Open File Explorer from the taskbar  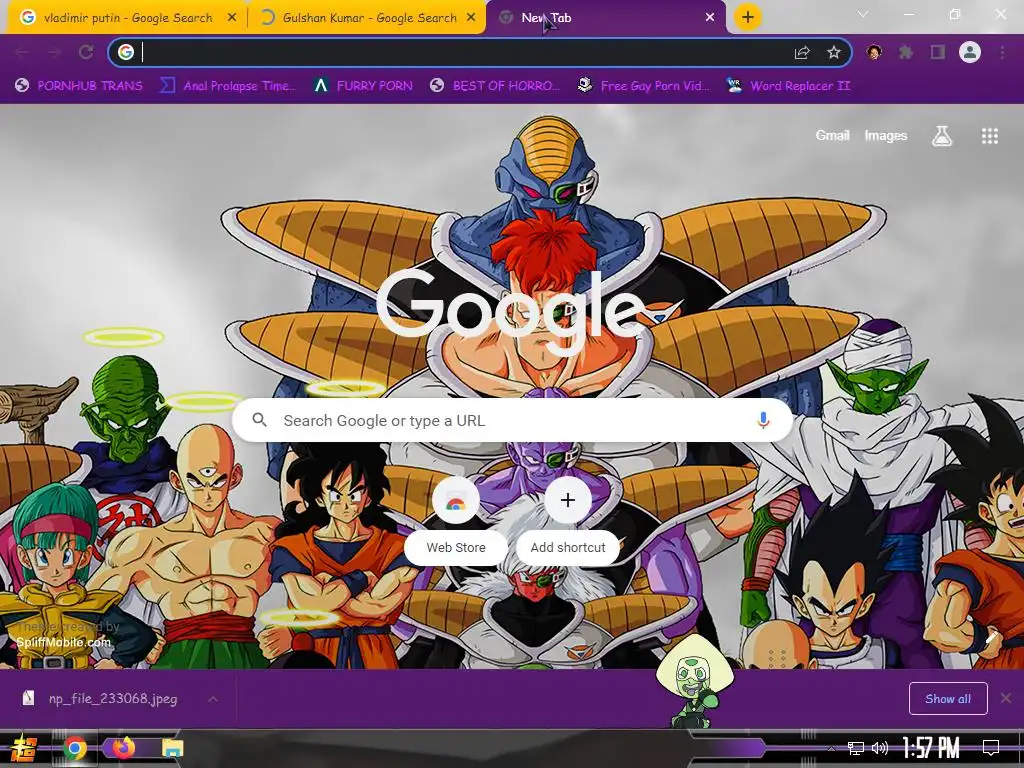point(172,748)
